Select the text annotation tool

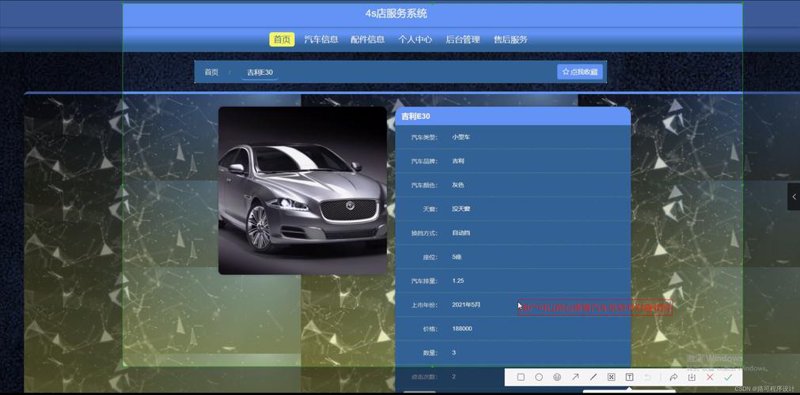pyautogui.click(x=630, y=377)
